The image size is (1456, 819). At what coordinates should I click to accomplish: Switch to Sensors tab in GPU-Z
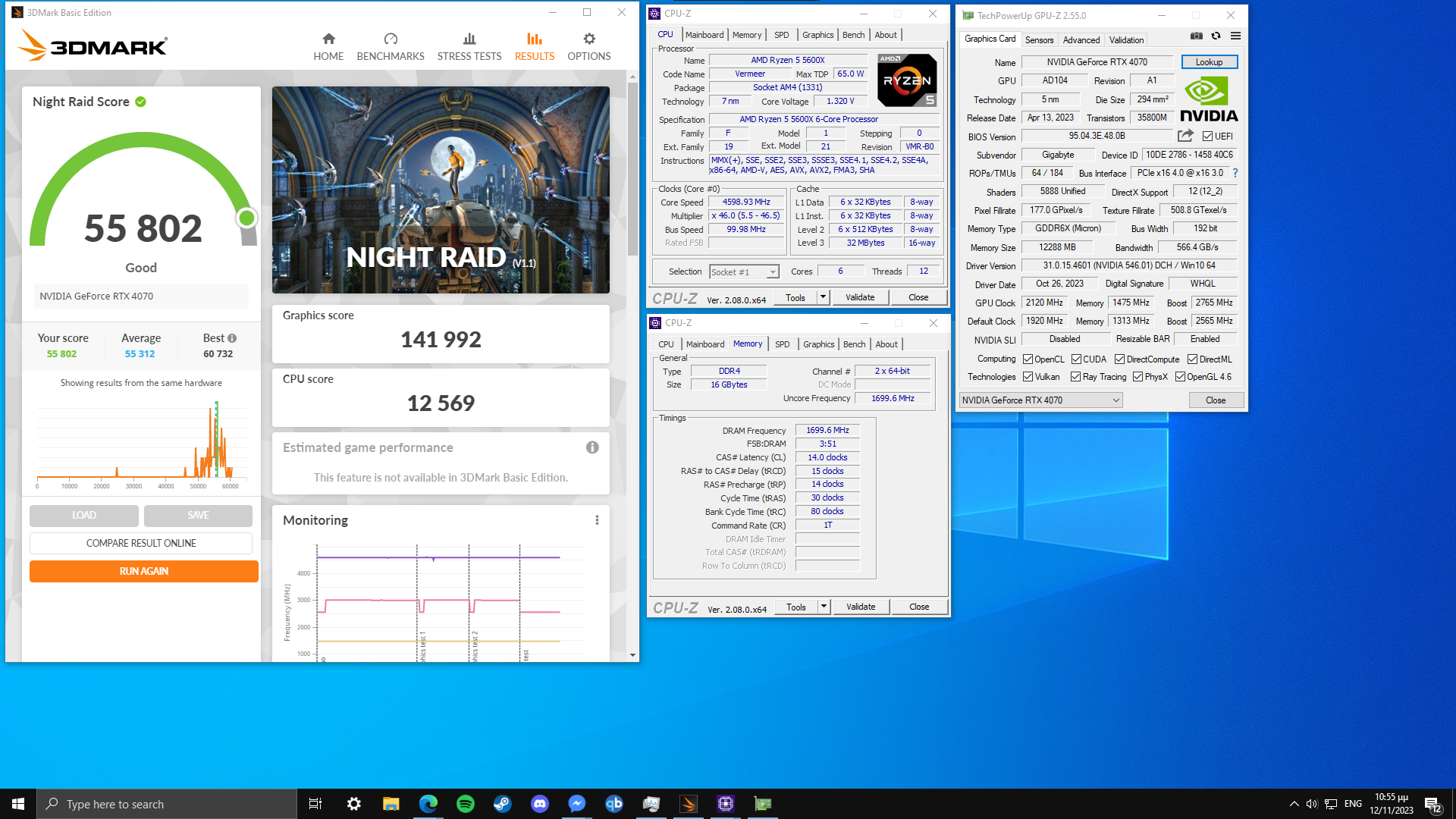click(x=1039, y=40)
